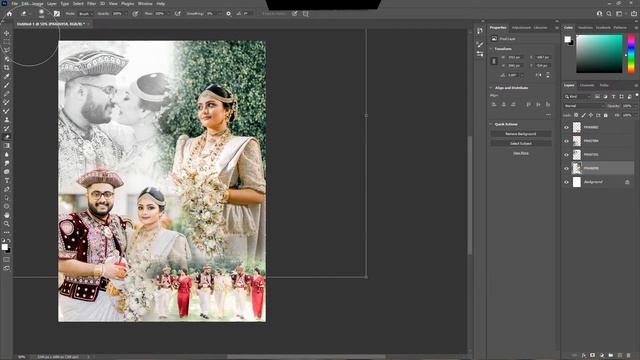
Task: Switch to the Adjustments tab
Action: pos(521,28)
